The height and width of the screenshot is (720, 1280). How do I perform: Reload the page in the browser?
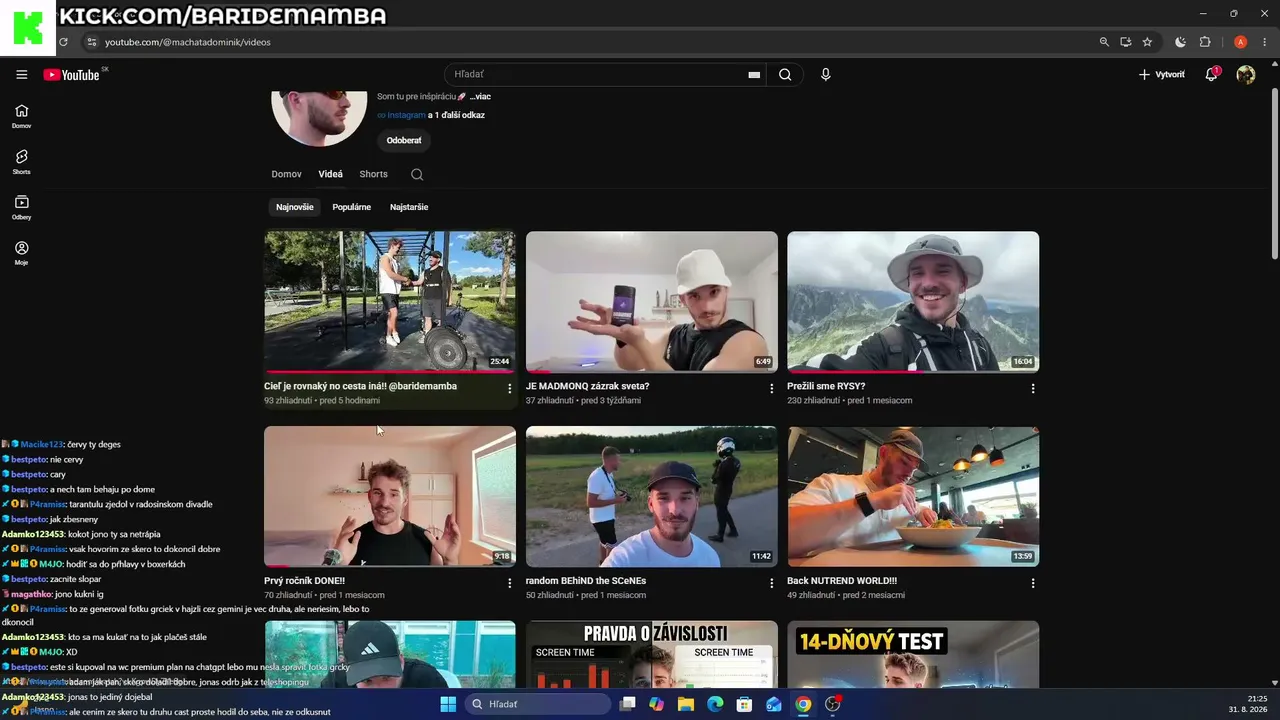(63, 42)
